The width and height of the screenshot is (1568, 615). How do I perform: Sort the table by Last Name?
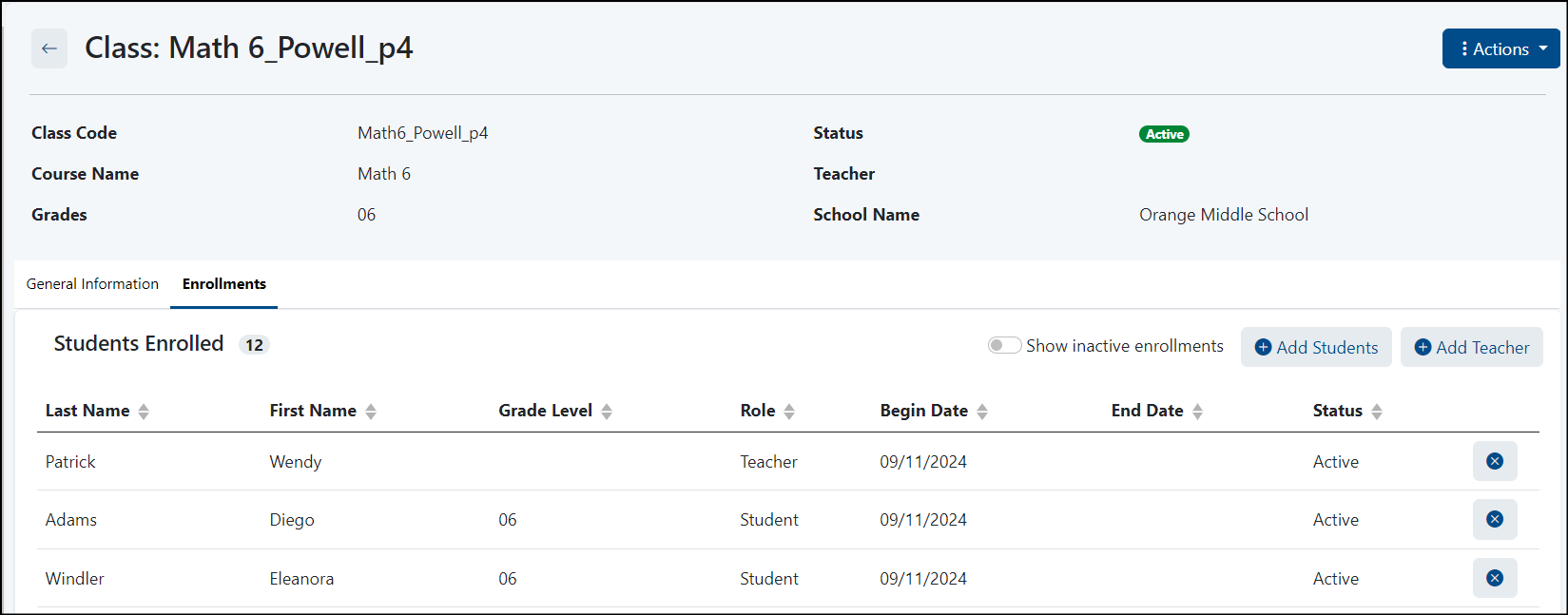point(144,412)
